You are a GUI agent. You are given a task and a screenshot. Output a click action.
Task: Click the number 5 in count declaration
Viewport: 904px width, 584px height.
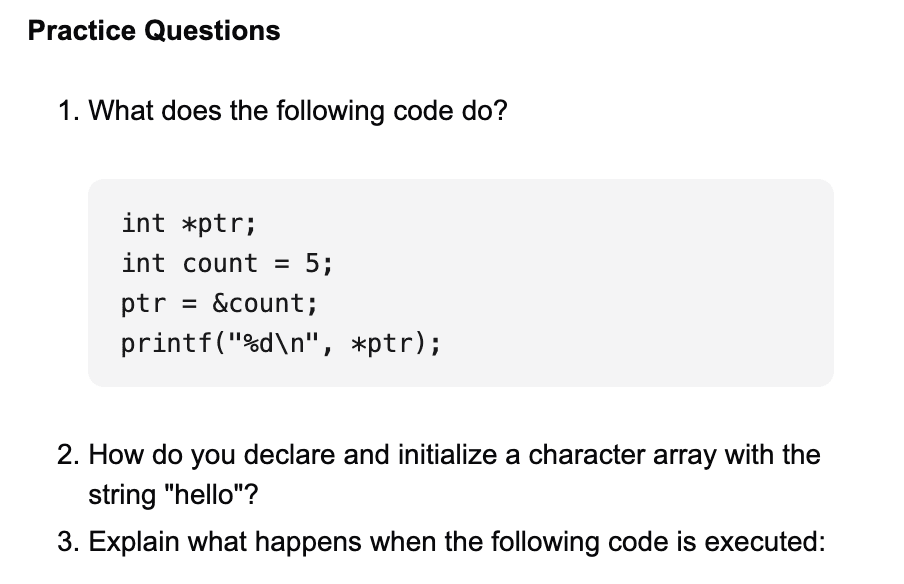312,263
